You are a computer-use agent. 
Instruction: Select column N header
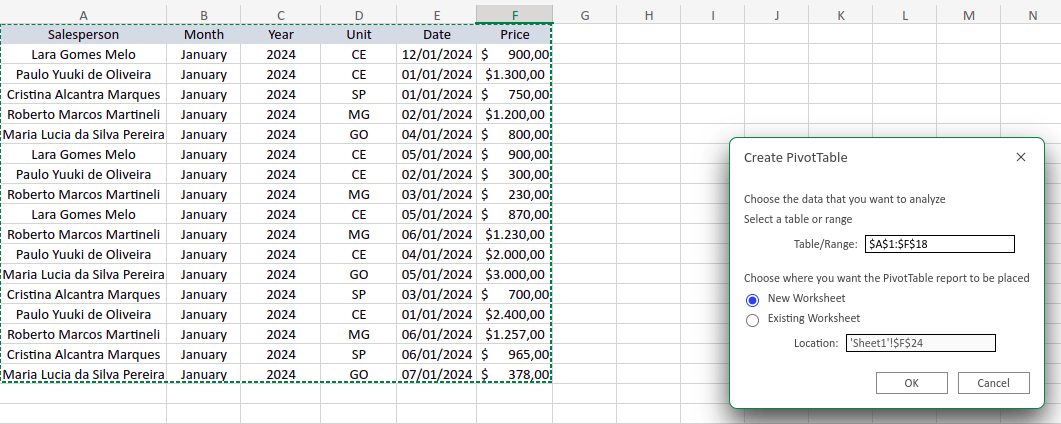coord(1032,15)
